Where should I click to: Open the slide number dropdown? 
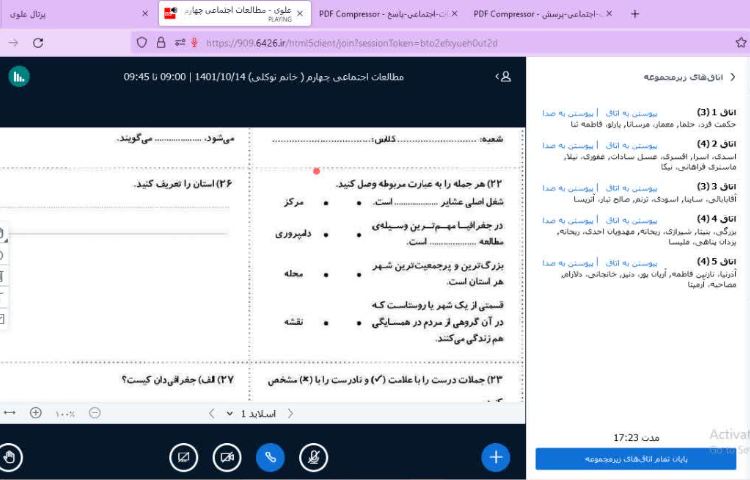click(x=252, y=414)
